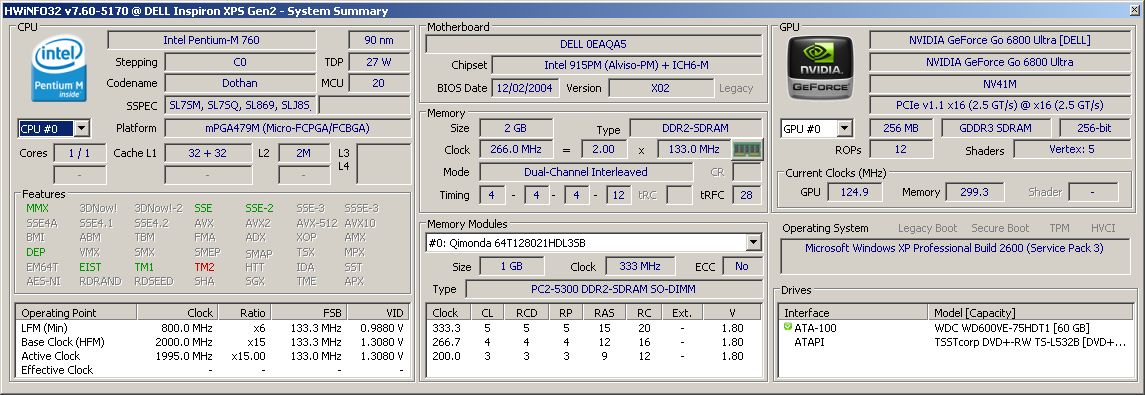
Task: Select the Effective Clock row
Action: click(x=212, y=369)
